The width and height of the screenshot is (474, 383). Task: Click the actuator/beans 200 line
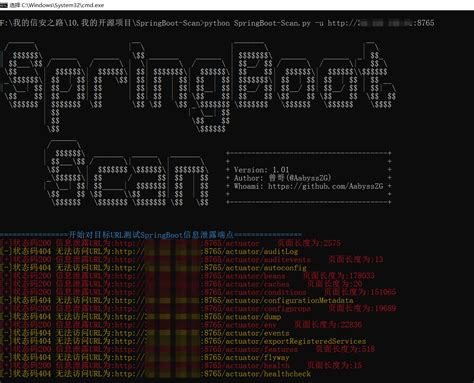pos(187,276)
